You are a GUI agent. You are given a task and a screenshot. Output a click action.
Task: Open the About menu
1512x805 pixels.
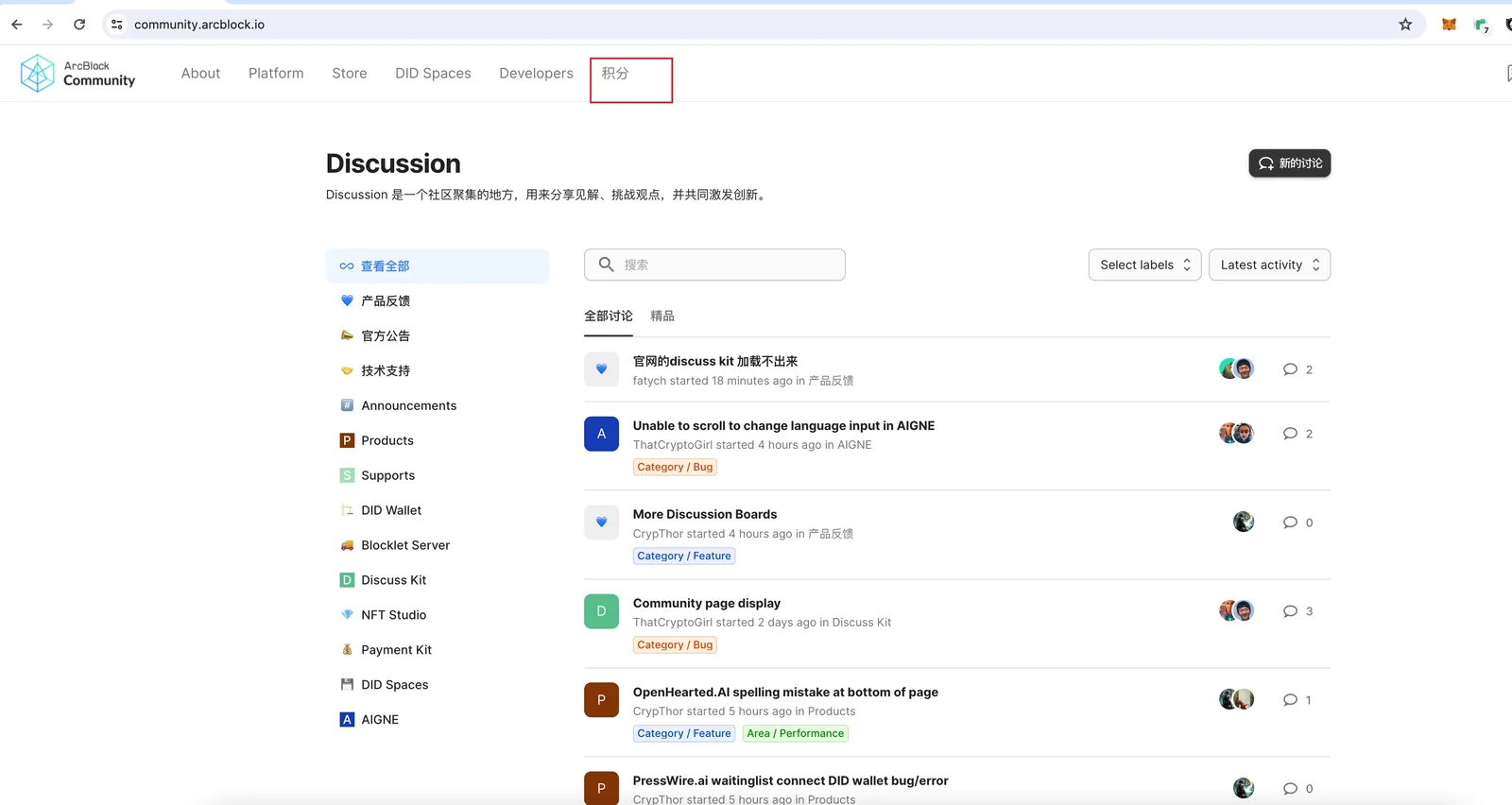200,73
